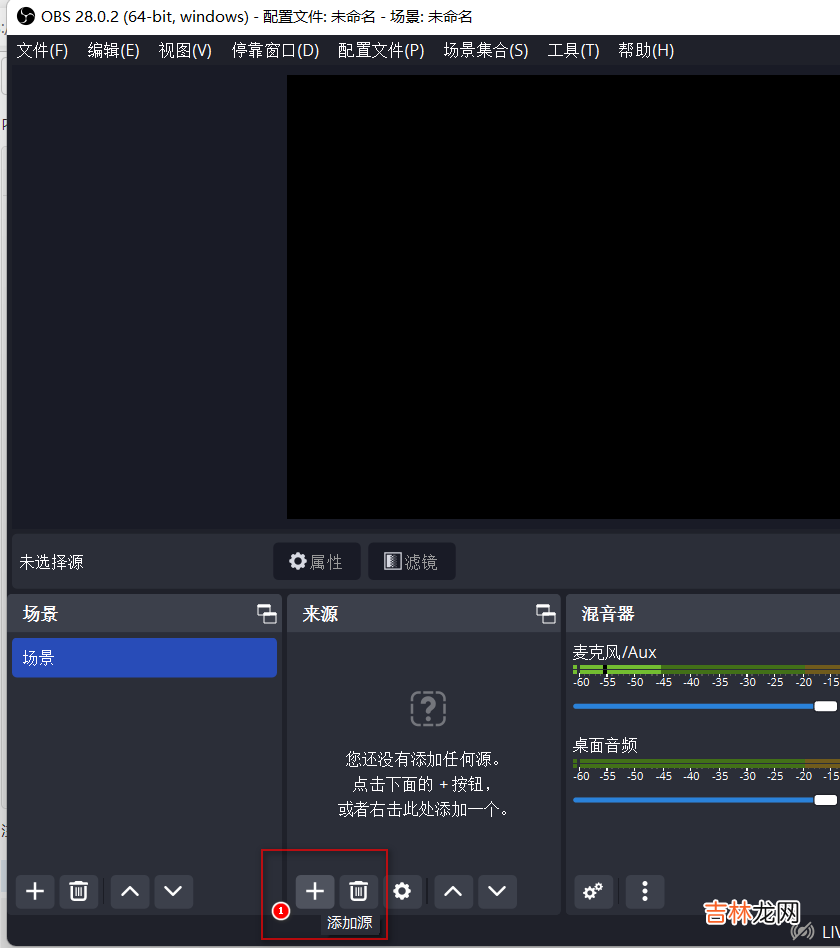Move source up in 来源 panel
Image resolution: width=840 pixels, height=948 pixels.
click(x=453, y=891)
